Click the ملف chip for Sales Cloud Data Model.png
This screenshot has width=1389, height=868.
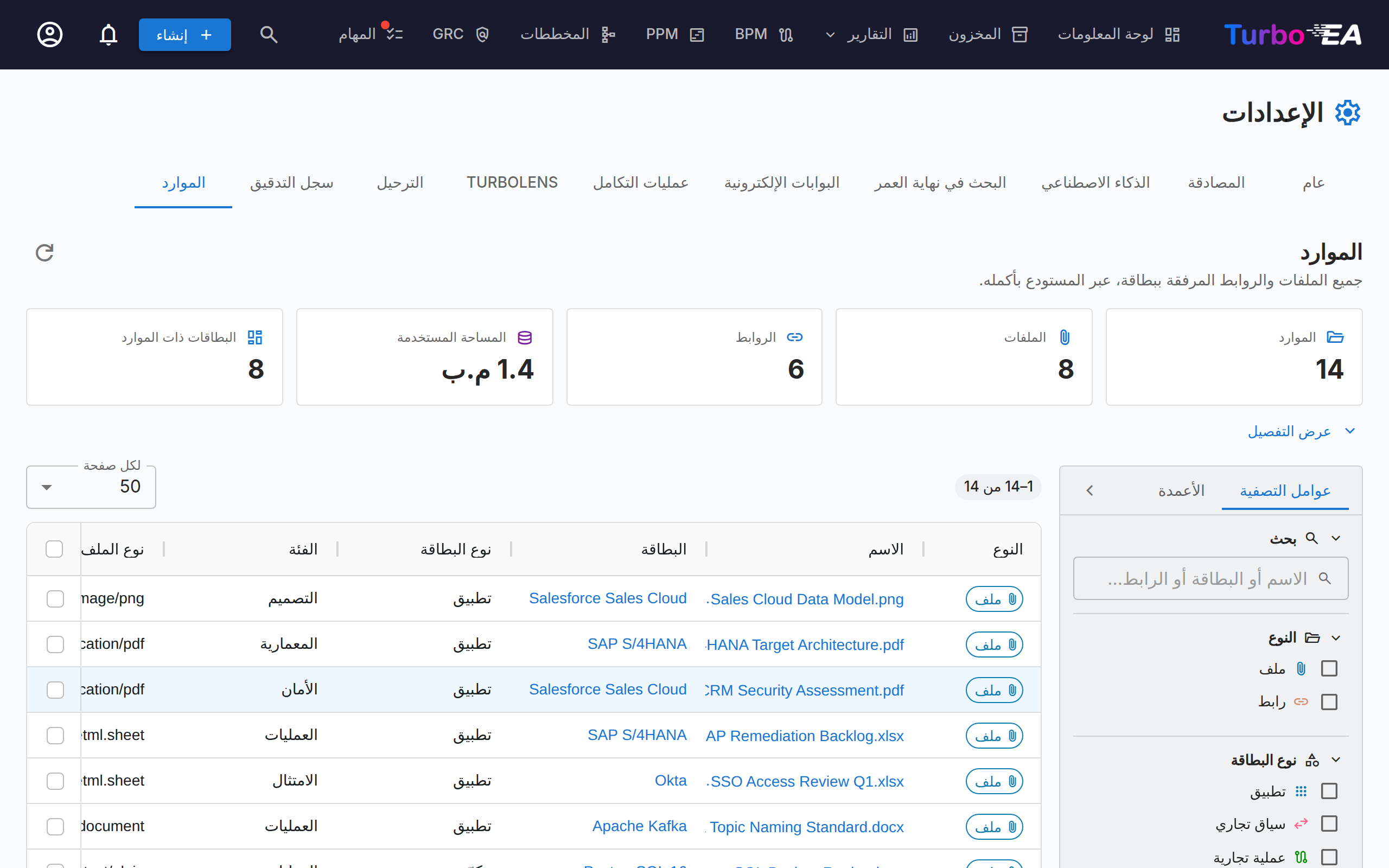(995, 599)
